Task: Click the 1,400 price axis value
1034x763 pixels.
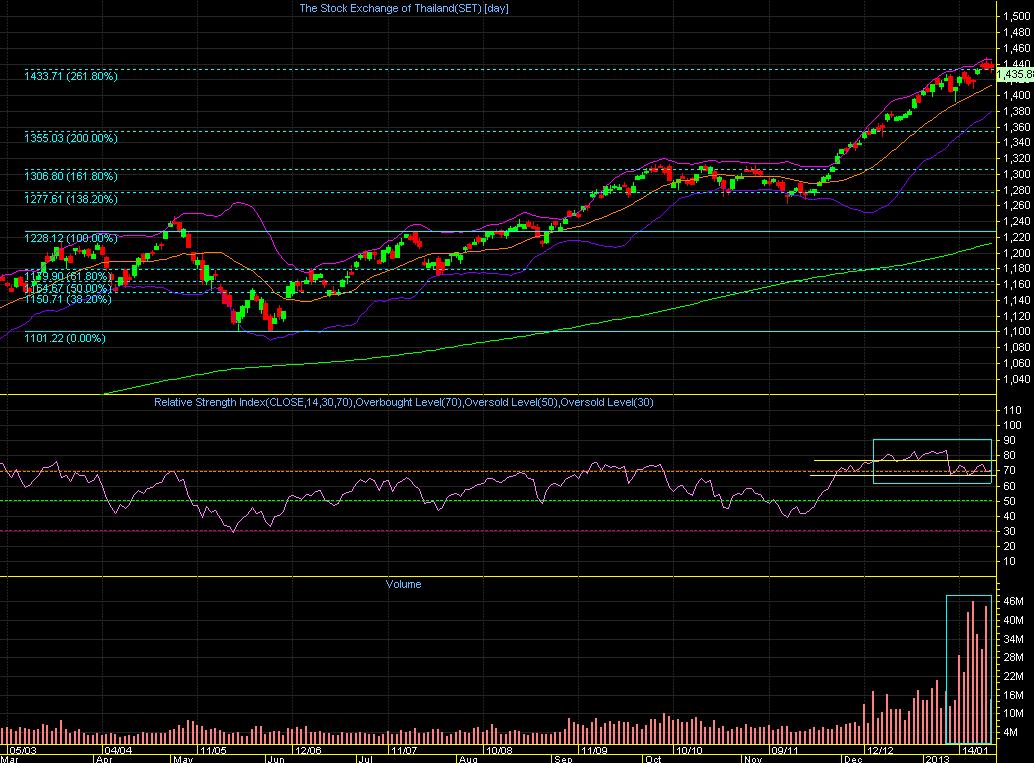Action: [1016, 96]
